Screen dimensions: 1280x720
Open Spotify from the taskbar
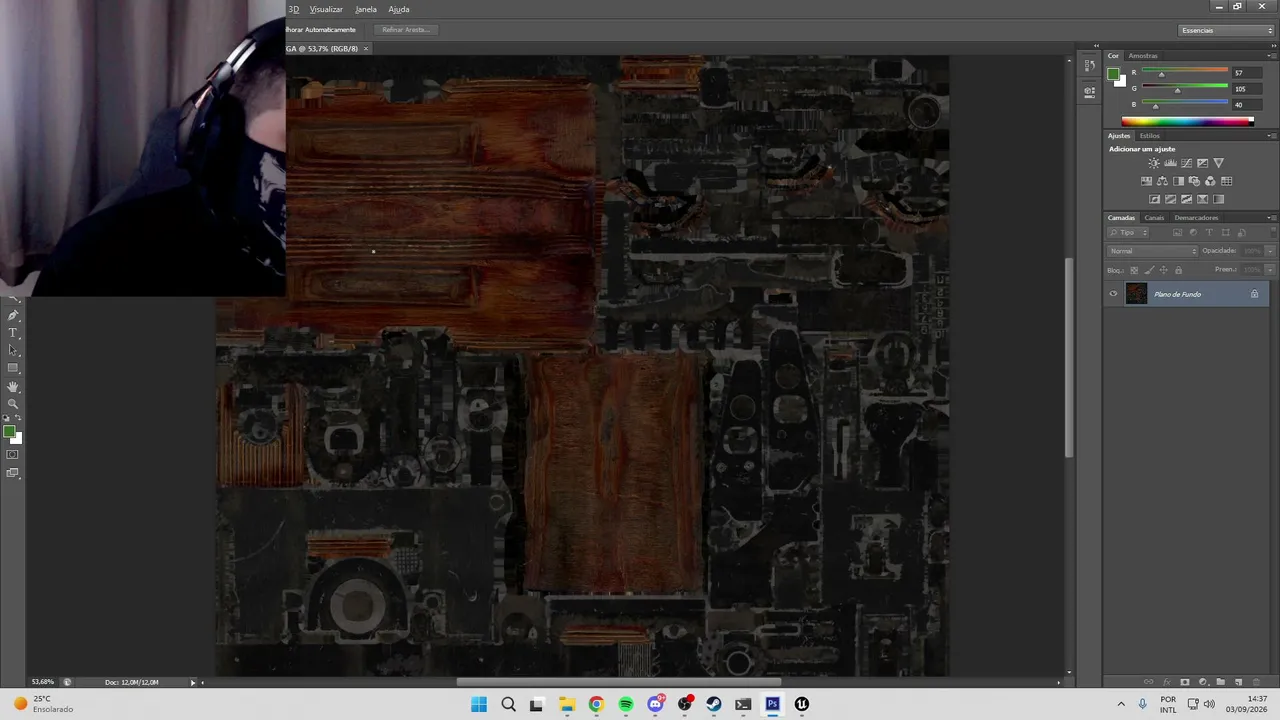[626, 704]
